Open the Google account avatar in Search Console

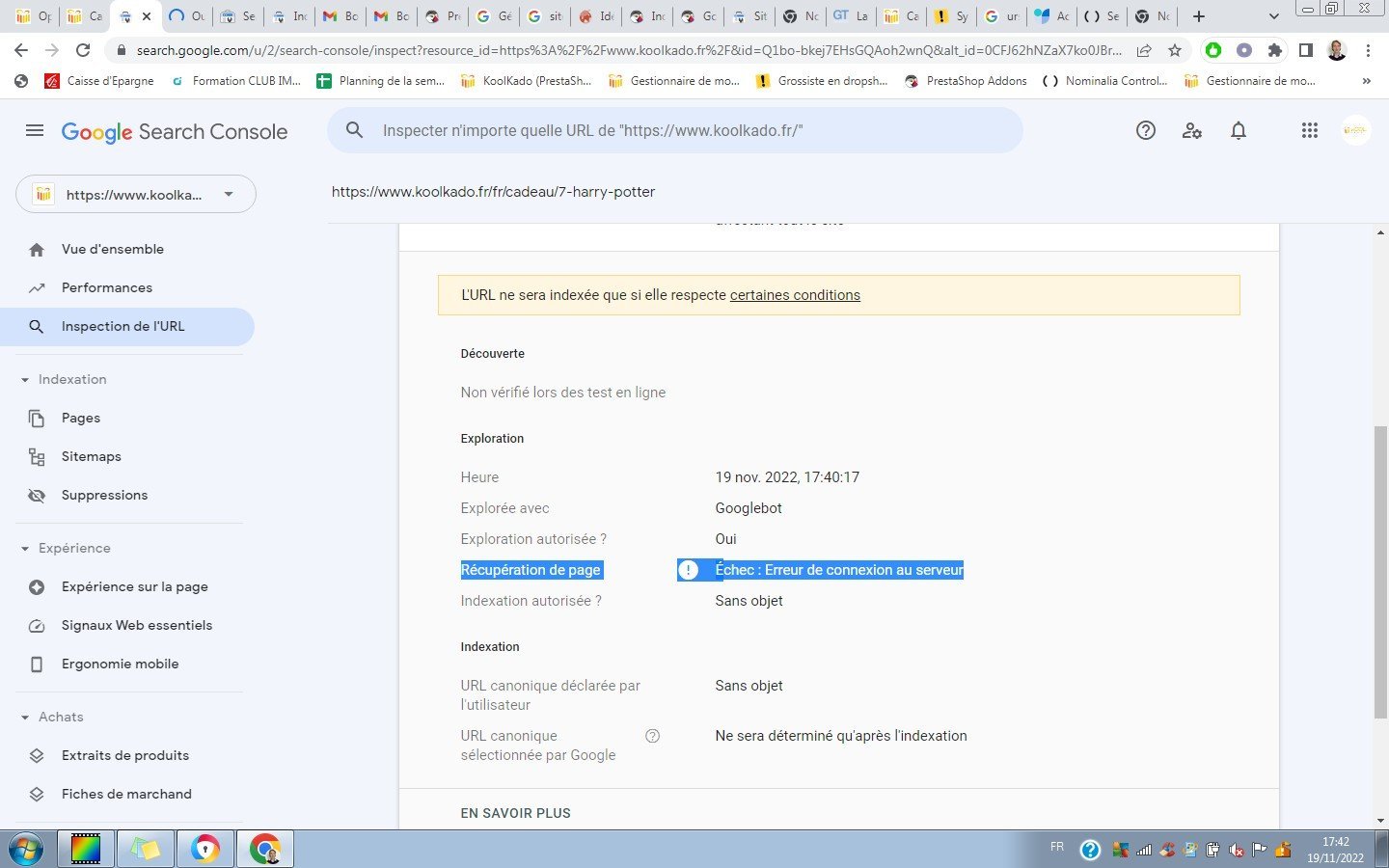click(x=1356, y=130)
